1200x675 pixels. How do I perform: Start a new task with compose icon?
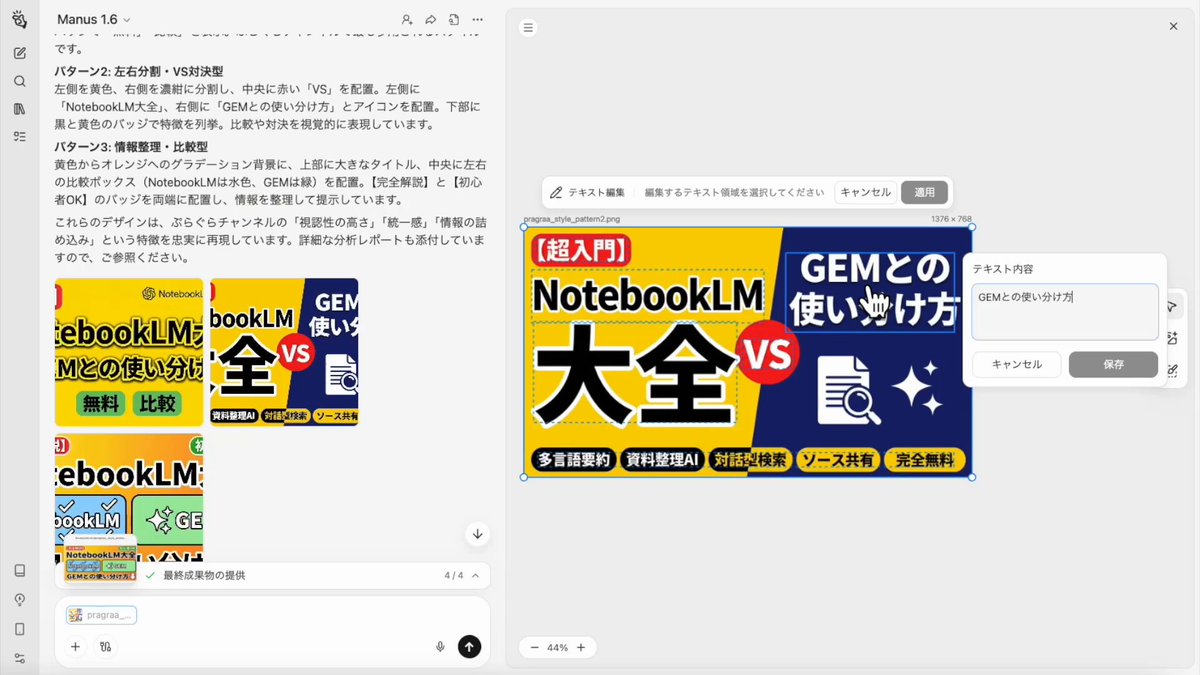pyautogui.click(x=19, y=53)
